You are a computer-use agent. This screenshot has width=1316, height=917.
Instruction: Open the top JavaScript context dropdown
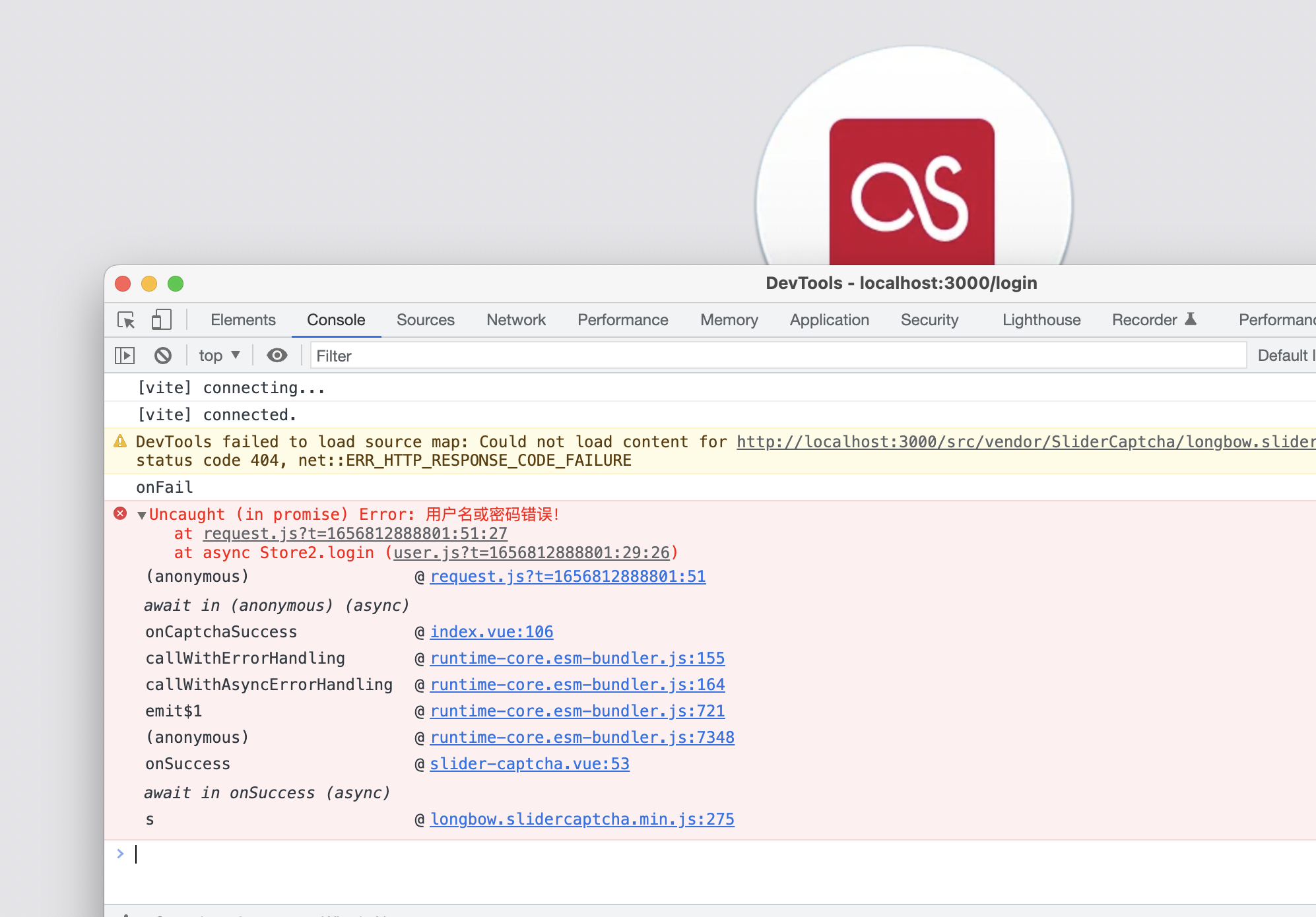pos(220,356)
